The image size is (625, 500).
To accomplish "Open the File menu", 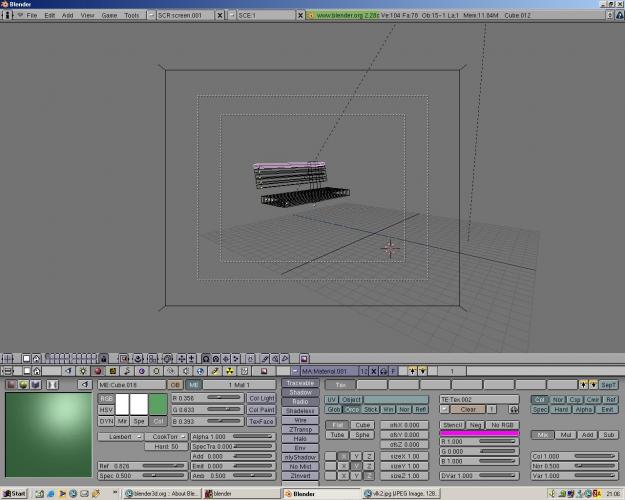I will click(x=31, y=16).
